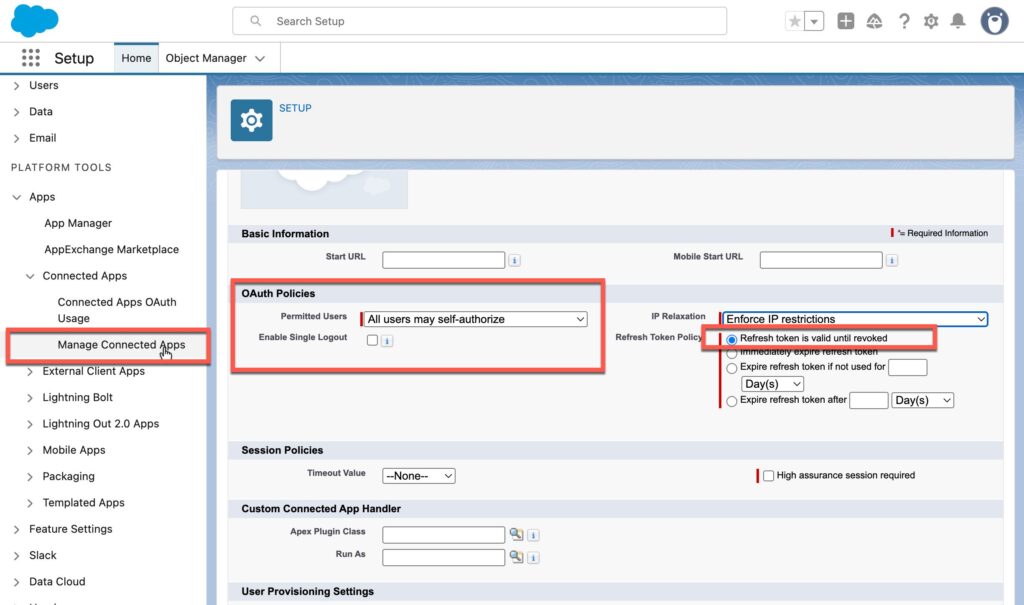Open the Favorites list dropdown arrow
1024x605 pixels.
point(814,21)
